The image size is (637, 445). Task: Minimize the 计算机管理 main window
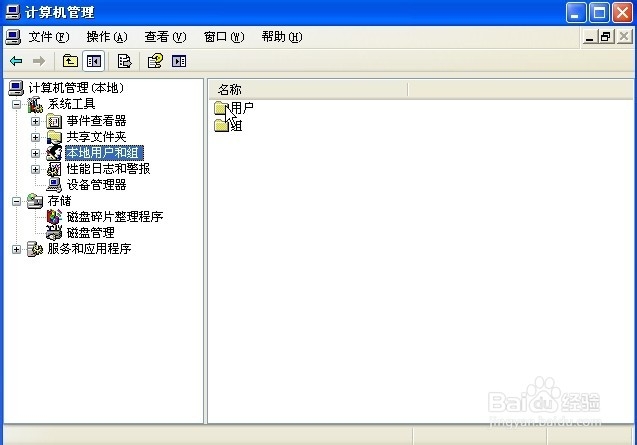(576, 13)
